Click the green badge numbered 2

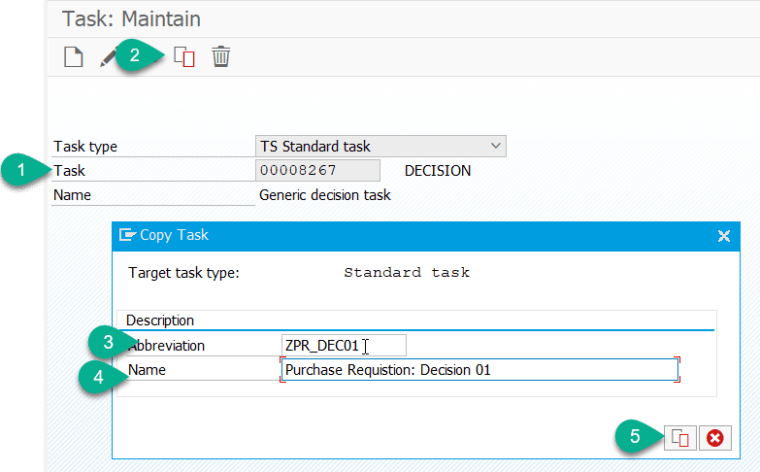[x=144, y=55]
